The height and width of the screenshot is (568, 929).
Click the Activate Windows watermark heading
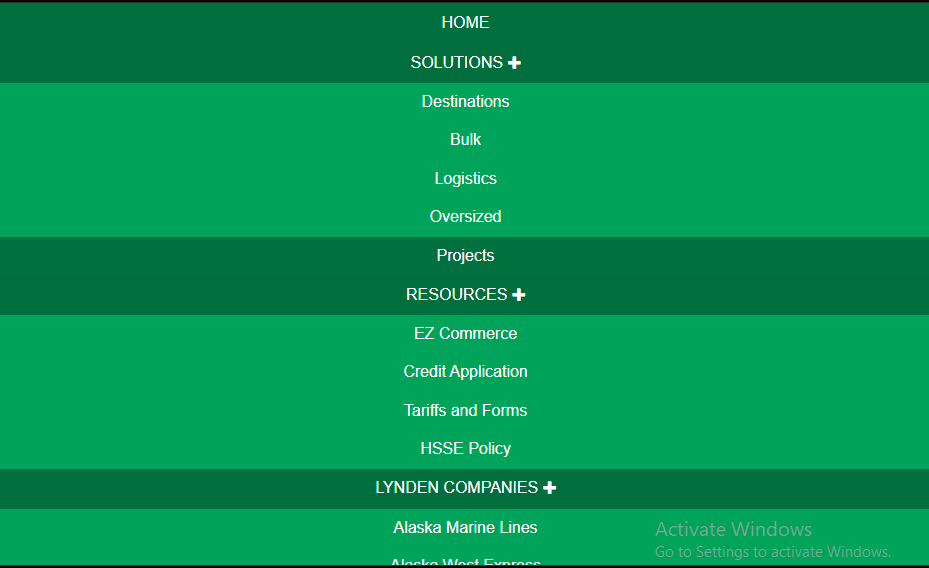[733, 529]
